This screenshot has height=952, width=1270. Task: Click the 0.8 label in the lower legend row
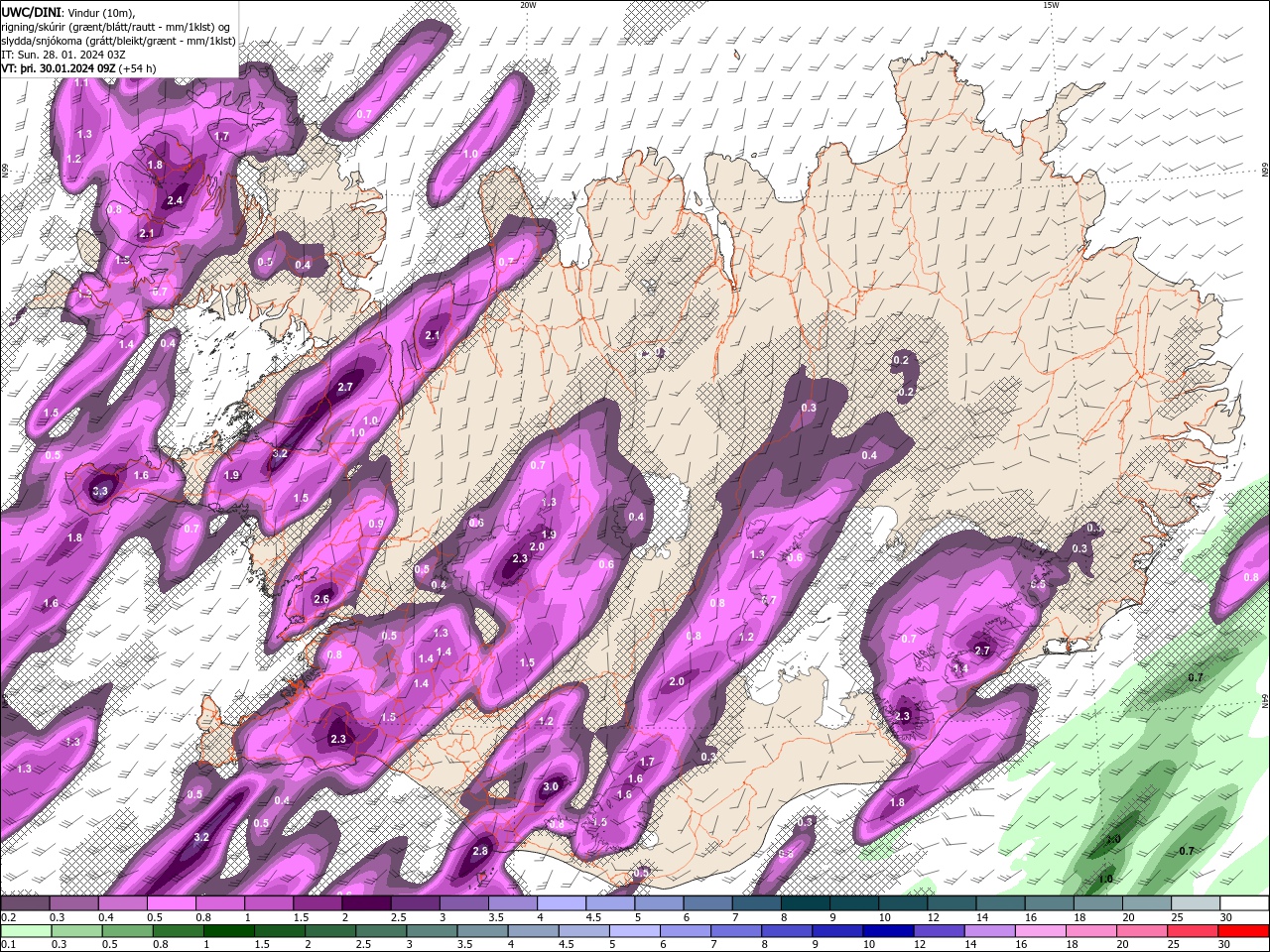[161, 945]
